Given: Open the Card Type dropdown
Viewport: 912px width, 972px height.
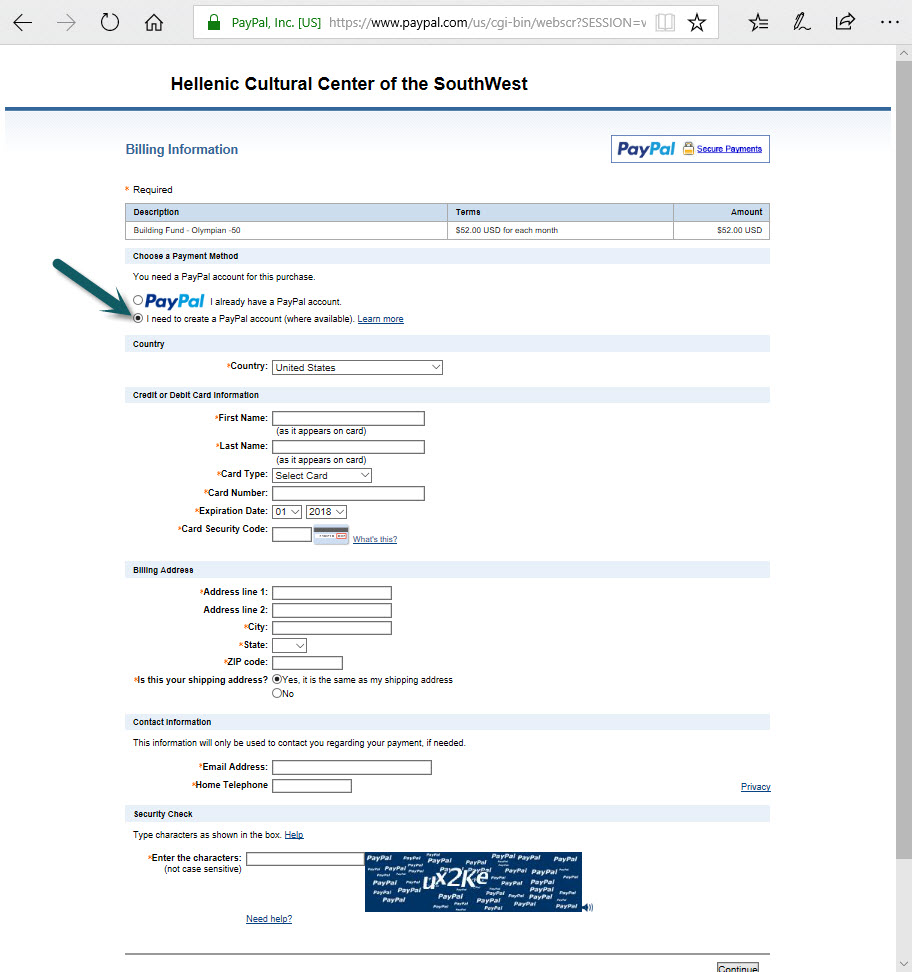Looking at the screenshot, I should pos(322,475).
